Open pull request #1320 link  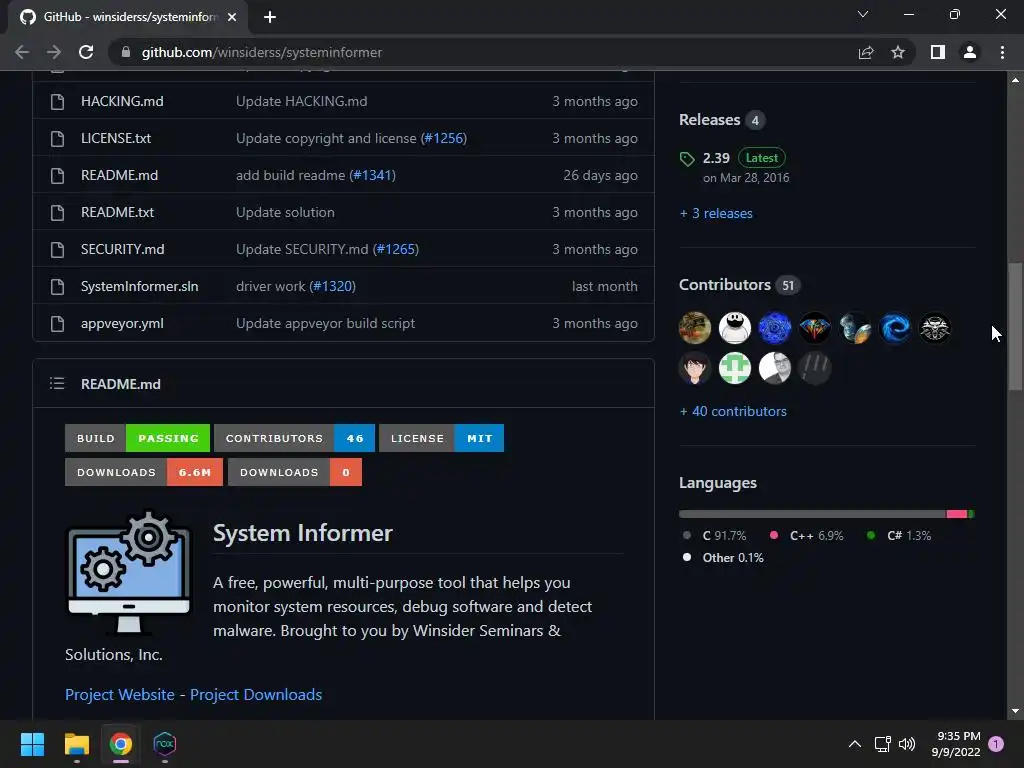[x=332, y=286]
